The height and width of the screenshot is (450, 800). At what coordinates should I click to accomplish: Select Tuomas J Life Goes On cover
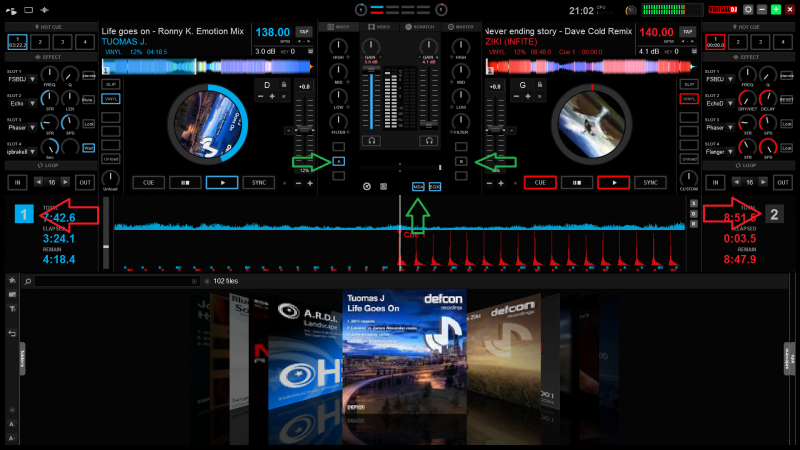404,350
